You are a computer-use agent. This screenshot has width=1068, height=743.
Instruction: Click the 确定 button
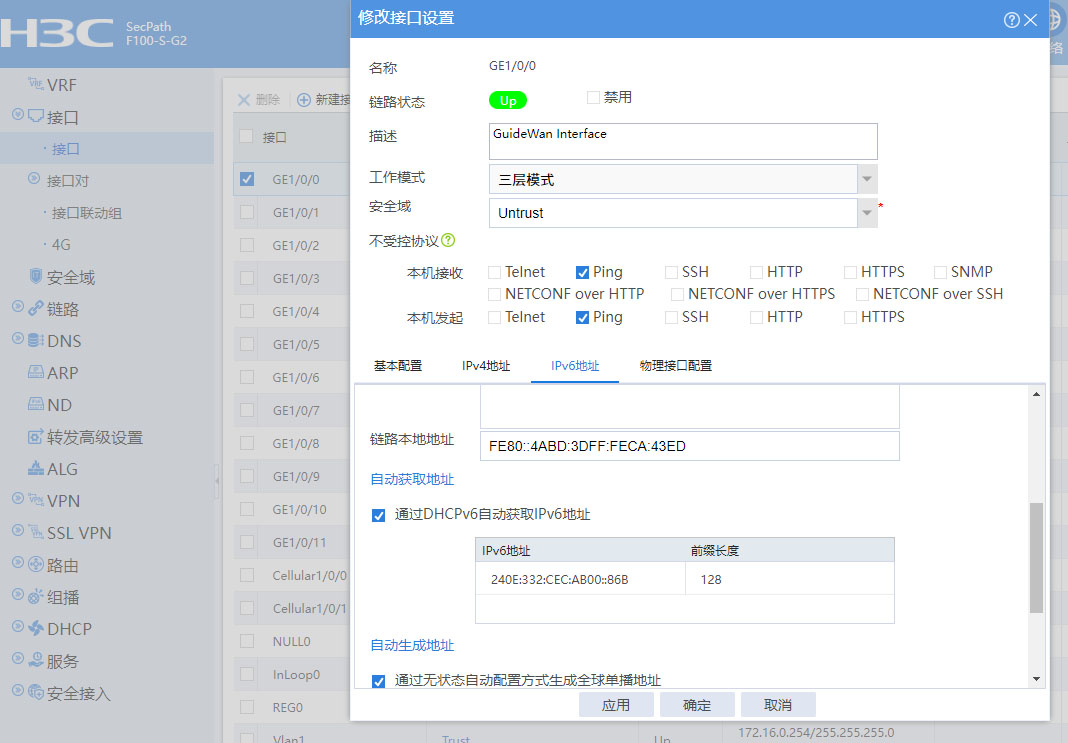697,705
